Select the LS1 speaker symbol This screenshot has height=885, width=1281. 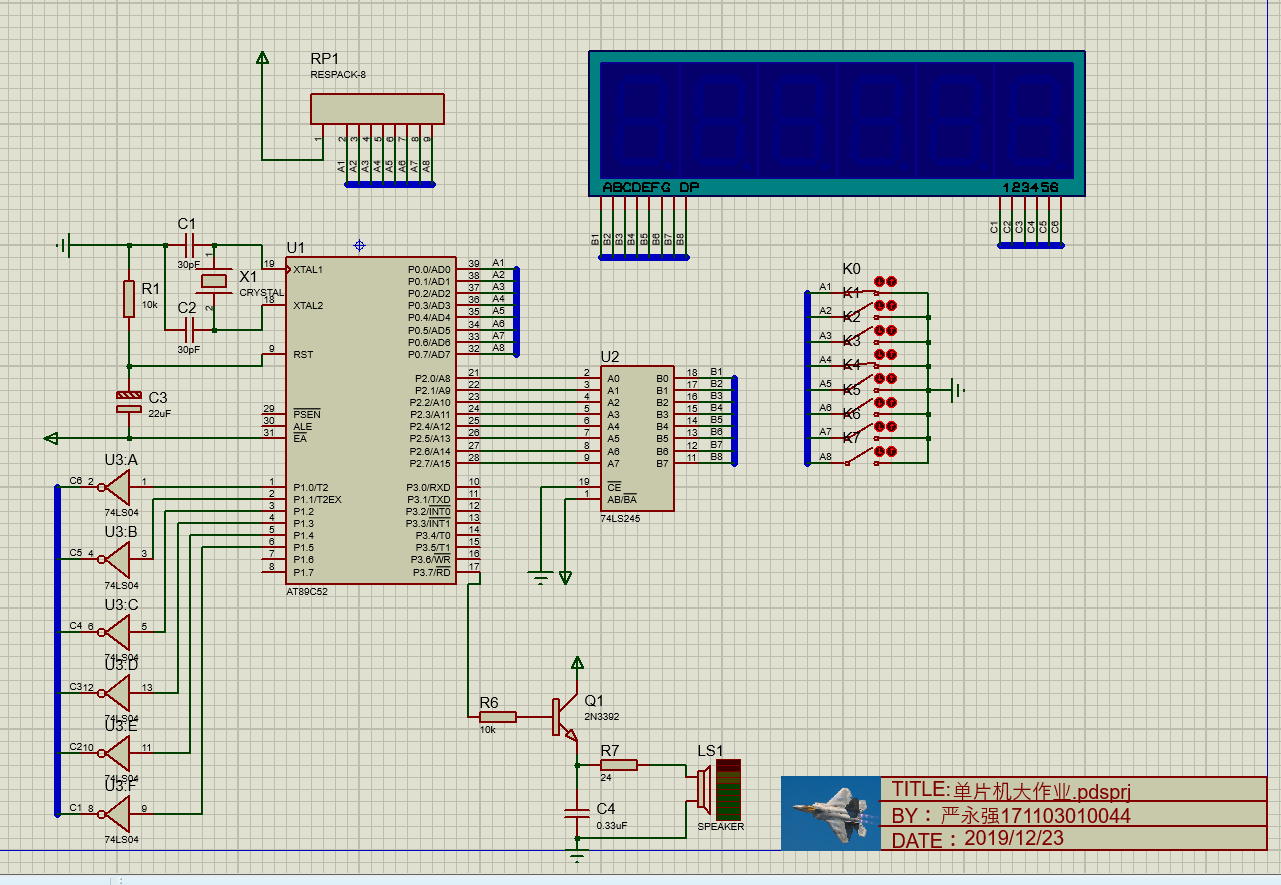(x=719, y=789)
